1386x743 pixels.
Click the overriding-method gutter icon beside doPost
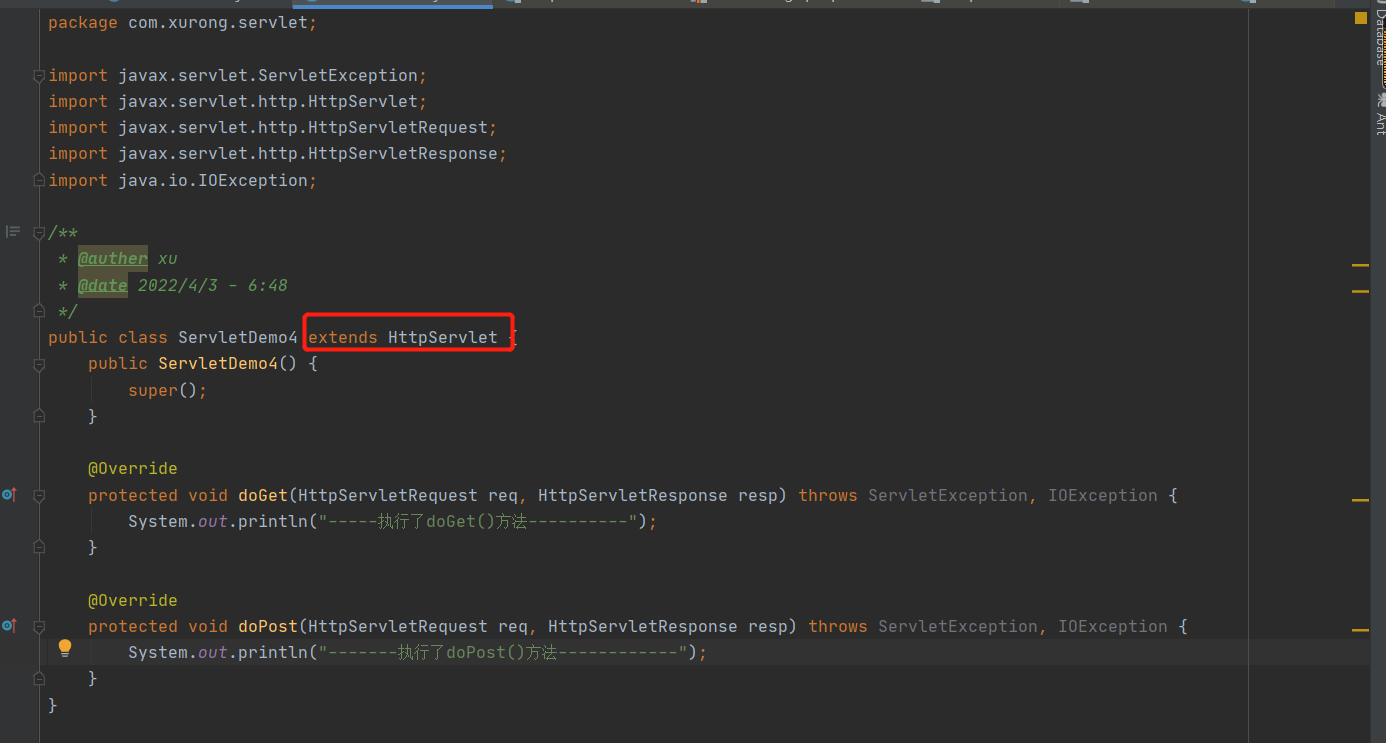(x=9, y=626)
